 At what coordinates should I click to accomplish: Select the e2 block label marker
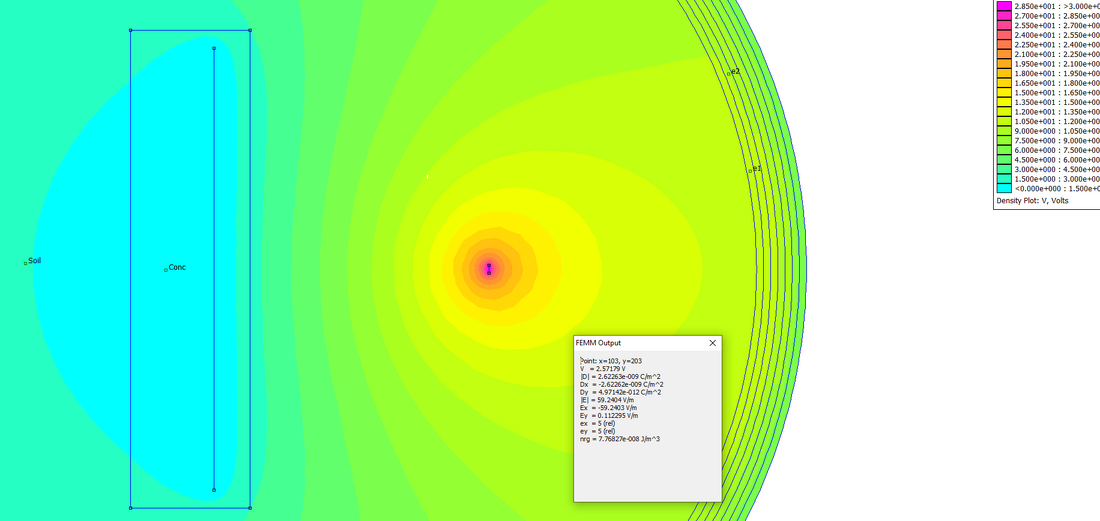(x=729, y=73)
